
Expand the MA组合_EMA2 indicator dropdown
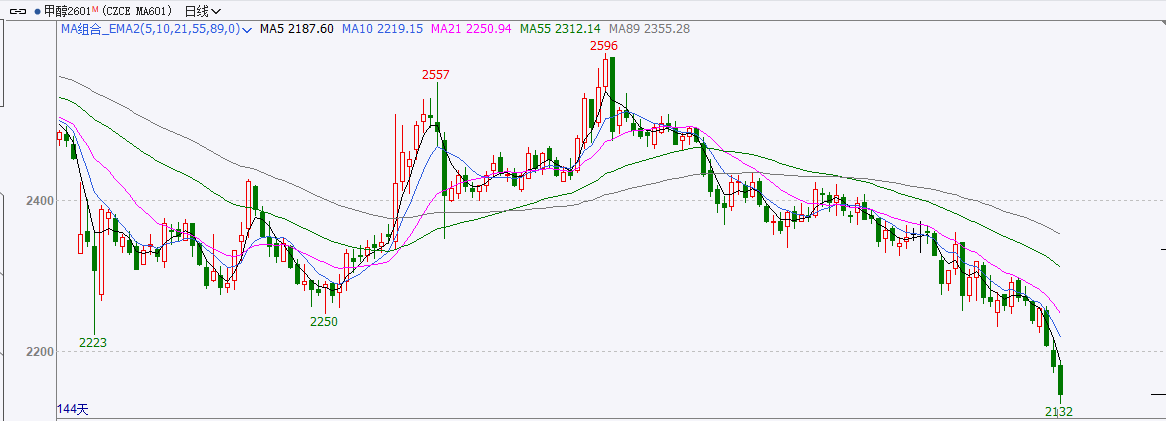tap(247, 30)
